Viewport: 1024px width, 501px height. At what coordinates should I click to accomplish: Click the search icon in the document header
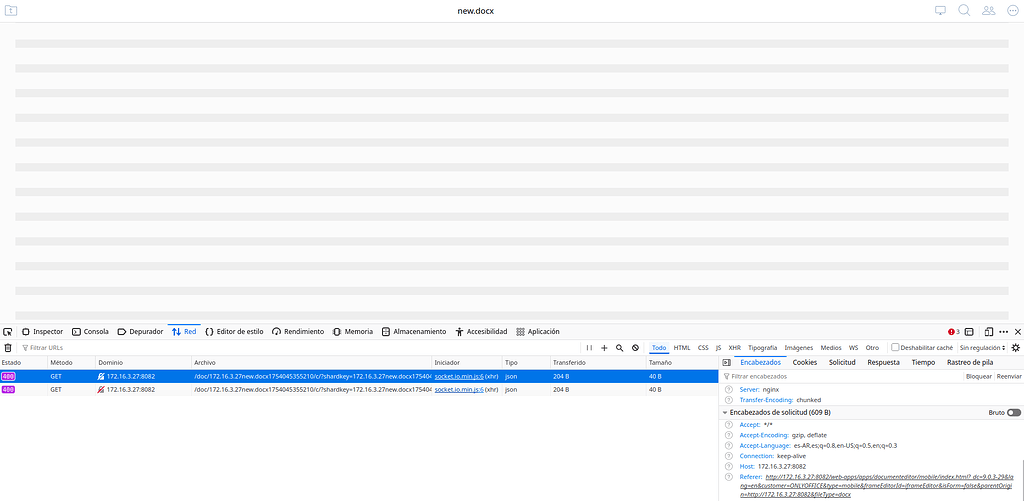(x=965, y=10)
